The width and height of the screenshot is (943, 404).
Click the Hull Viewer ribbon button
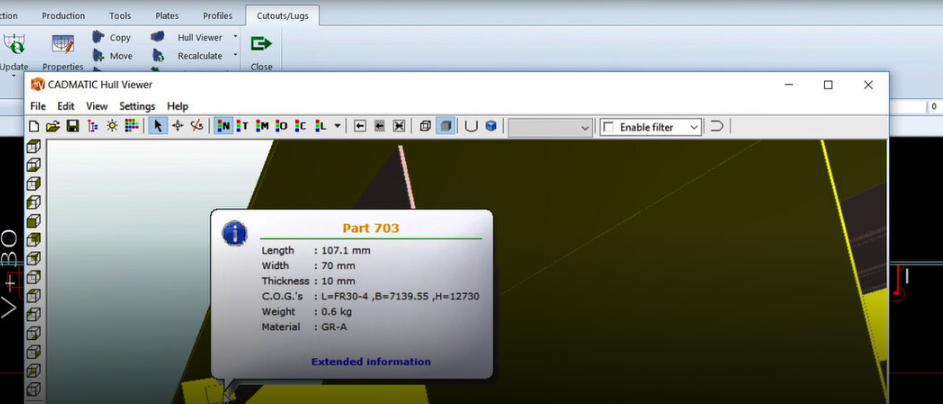[188, 37]
